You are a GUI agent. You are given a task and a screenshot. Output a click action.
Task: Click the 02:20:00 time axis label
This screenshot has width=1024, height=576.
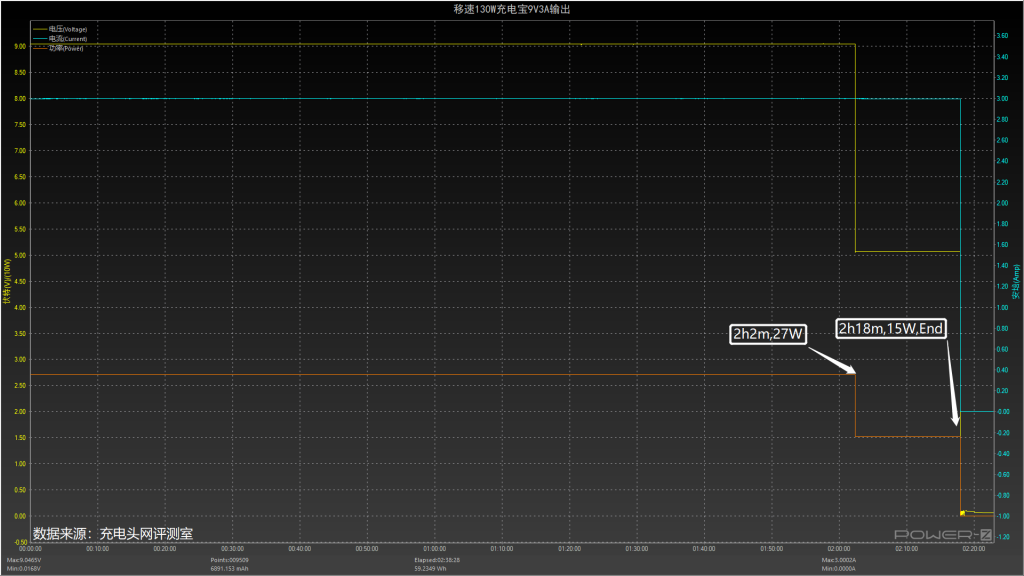[x=974, y=549]
